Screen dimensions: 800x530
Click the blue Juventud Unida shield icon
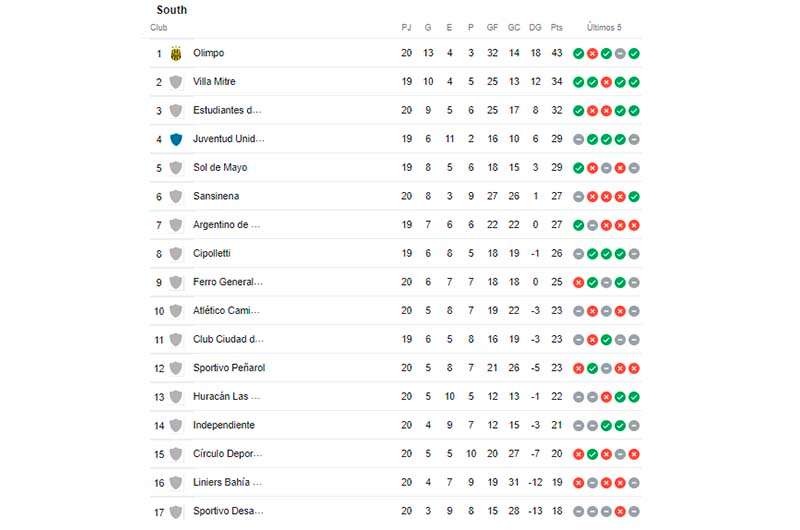click(x=176, y=139)
